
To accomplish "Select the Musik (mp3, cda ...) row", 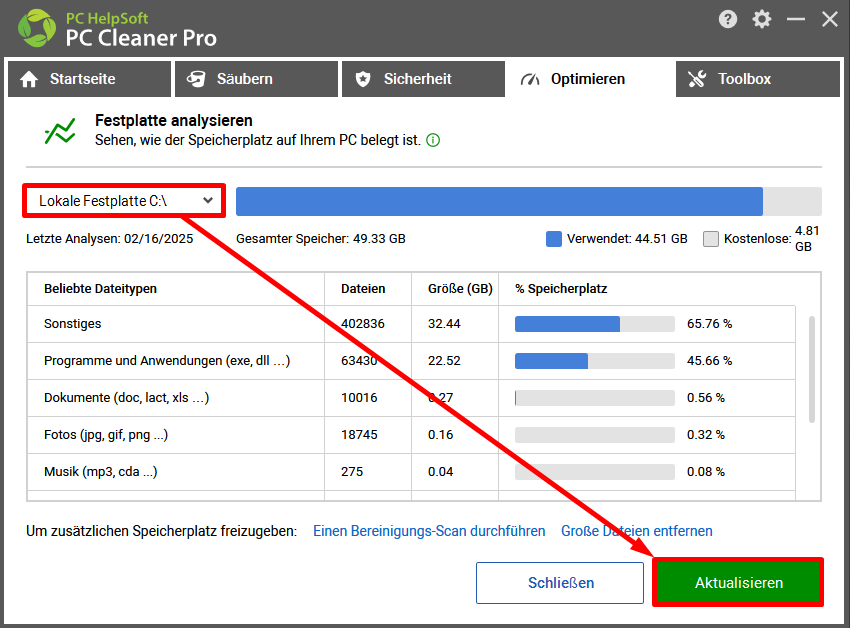I will coord(411,472).
